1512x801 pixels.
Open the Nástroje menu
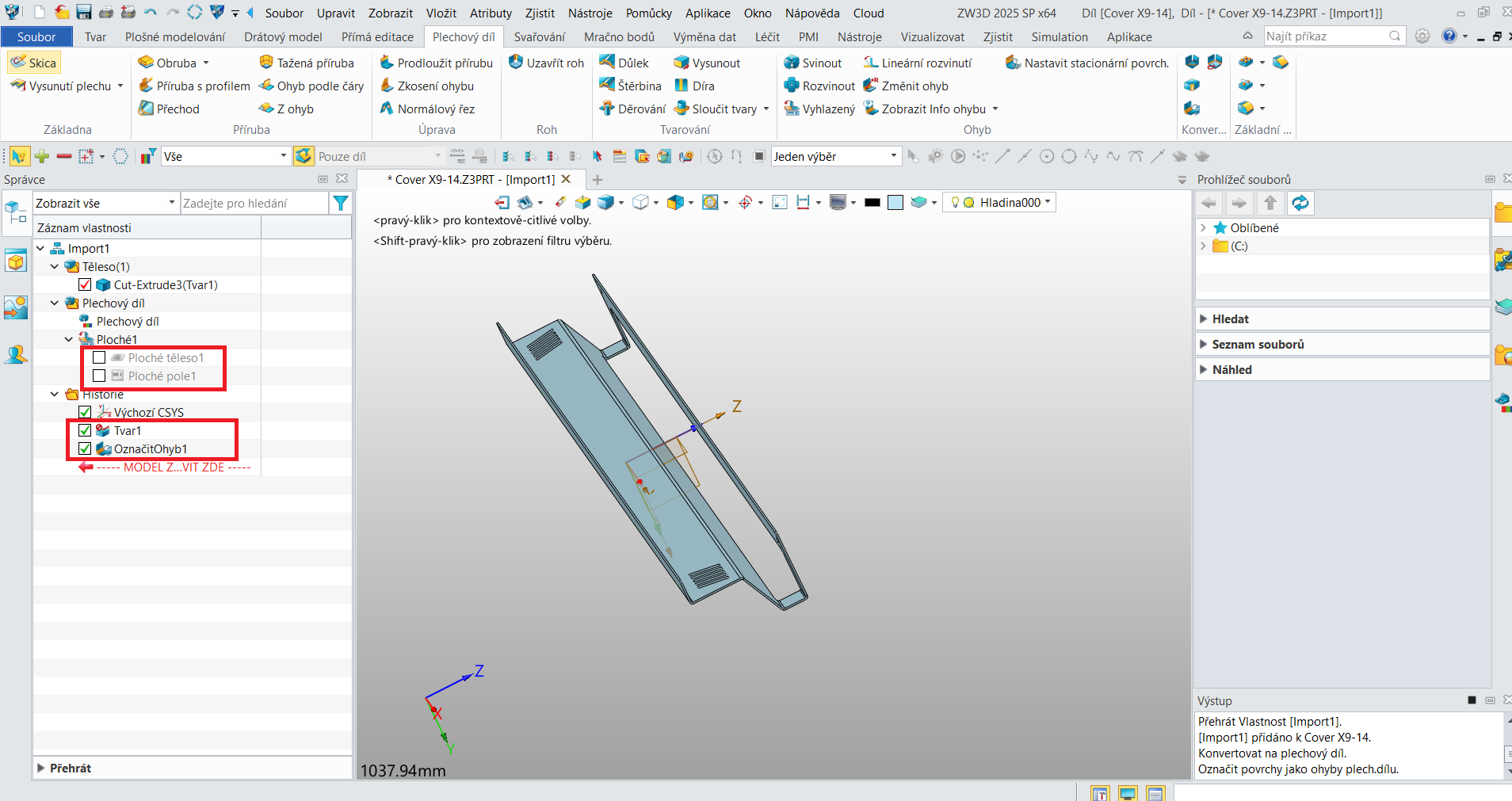pos(590,13)
